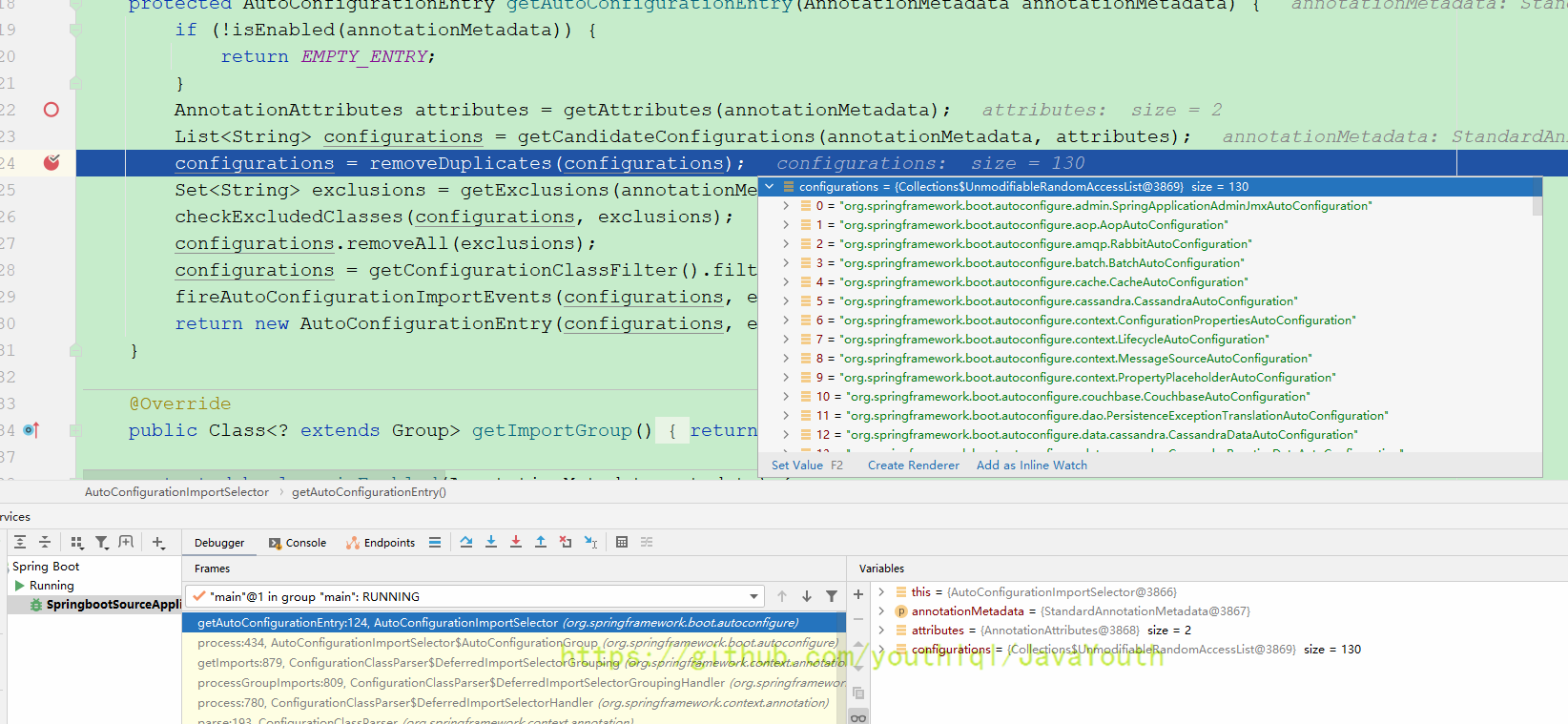Click the frames filter funnel icon
Screen dimensions: 1568x724
(x=832, y=596)
